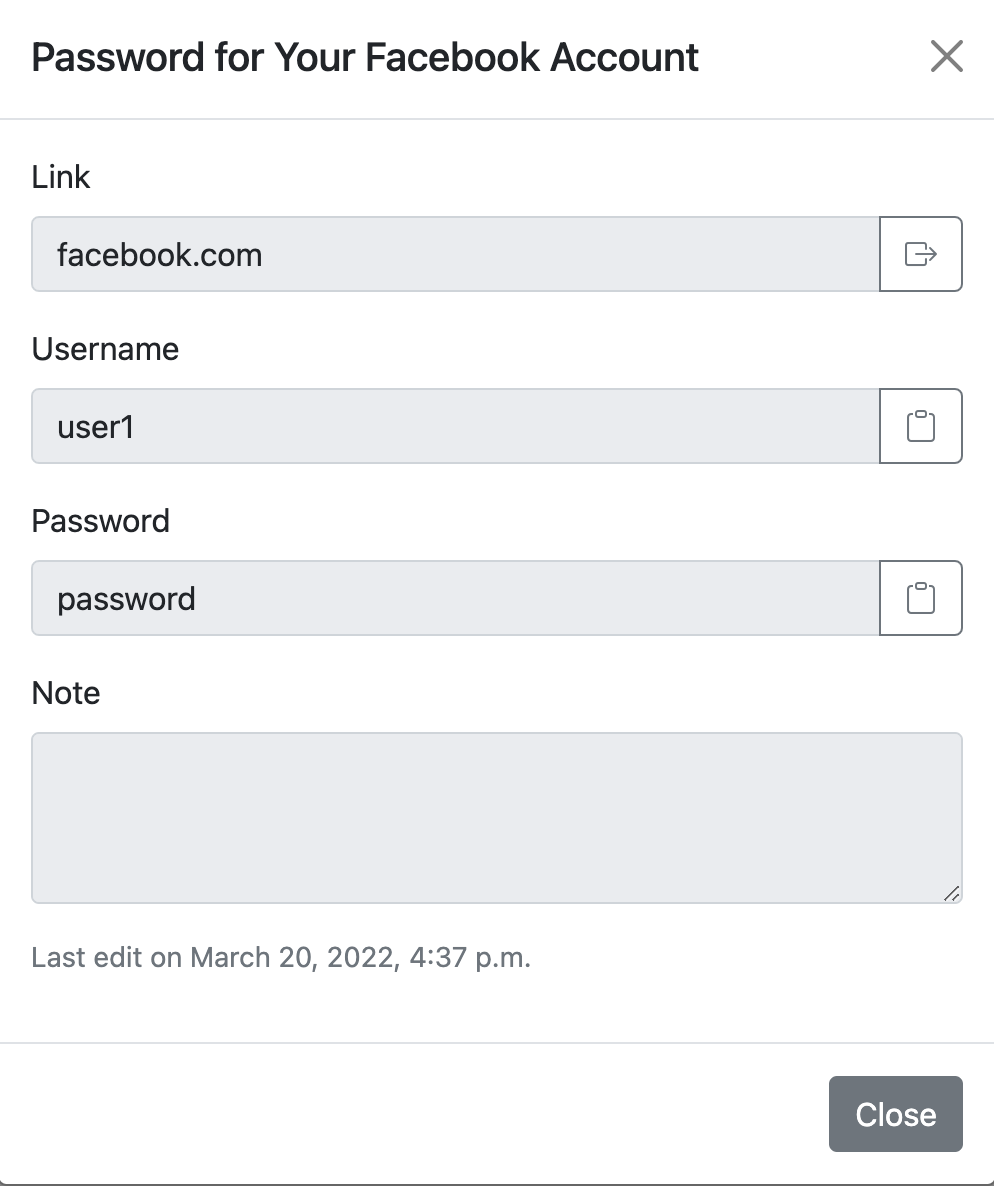Click the March 20, 2022 date text
Viewport: 994px width, 1186px height.
(294, 958)
